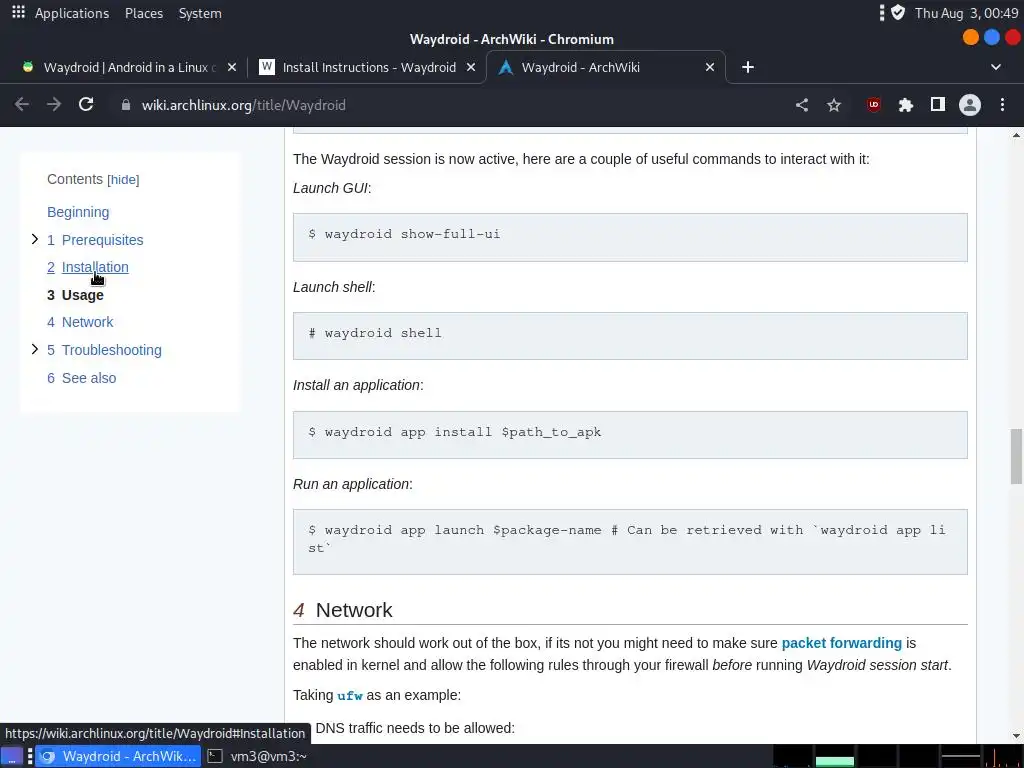Image resolution: width=1024 pixels, height=768 pixels.
Task: Open the Applications menu
Action: (72, 13)
